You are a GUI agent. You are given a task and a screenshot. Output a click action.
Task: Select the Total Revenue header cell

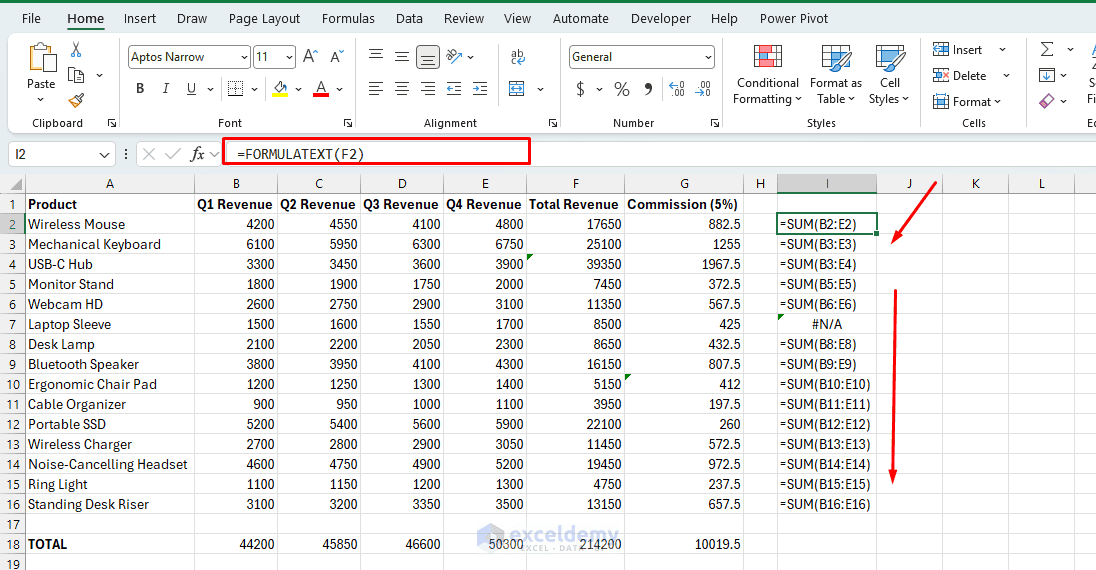point(575,204)
